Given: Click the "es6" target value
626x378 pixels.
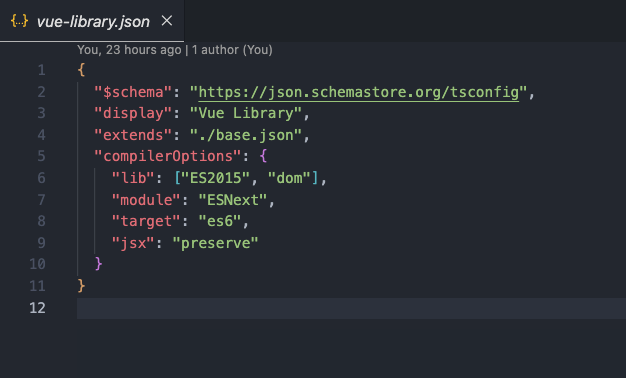Looking at the screenshot, I should coord(220,221).
